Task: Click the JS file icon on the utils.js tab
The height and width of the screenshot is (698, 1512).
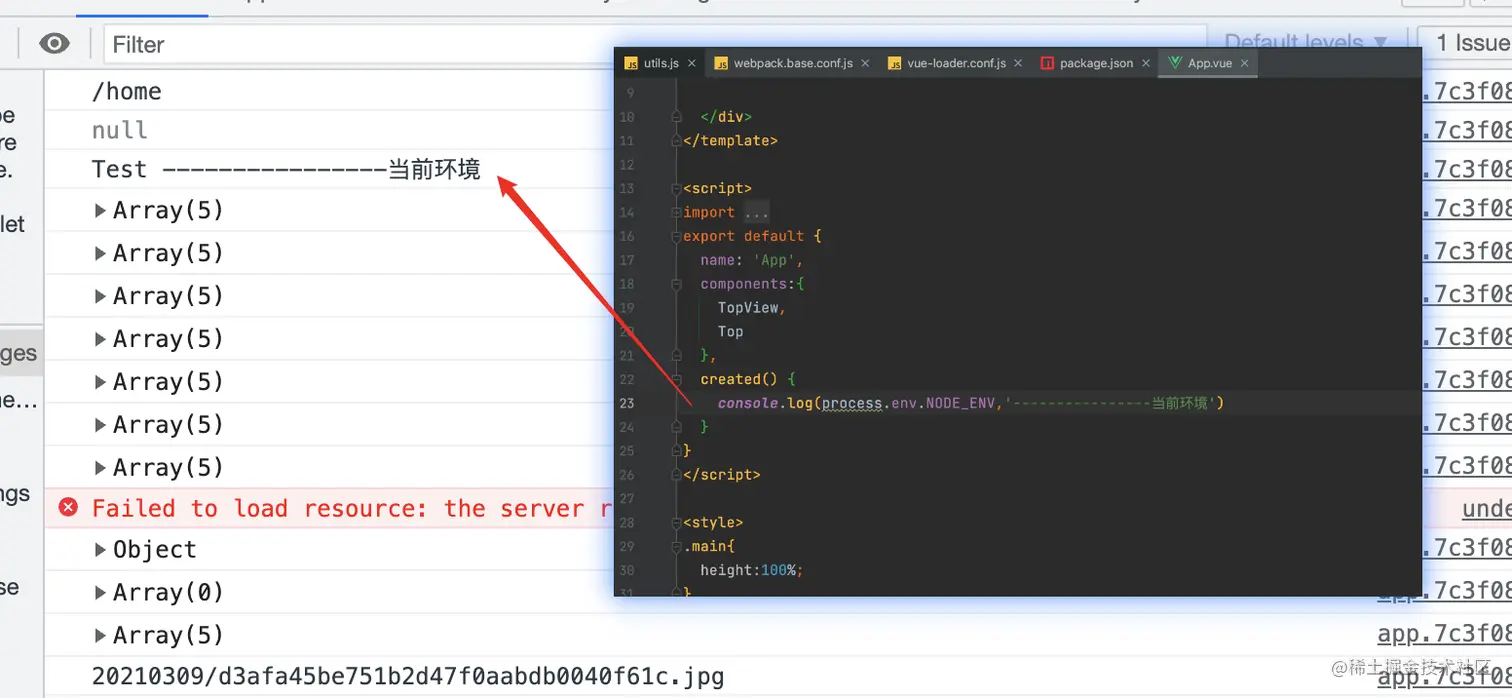Action: coord(631,63)
